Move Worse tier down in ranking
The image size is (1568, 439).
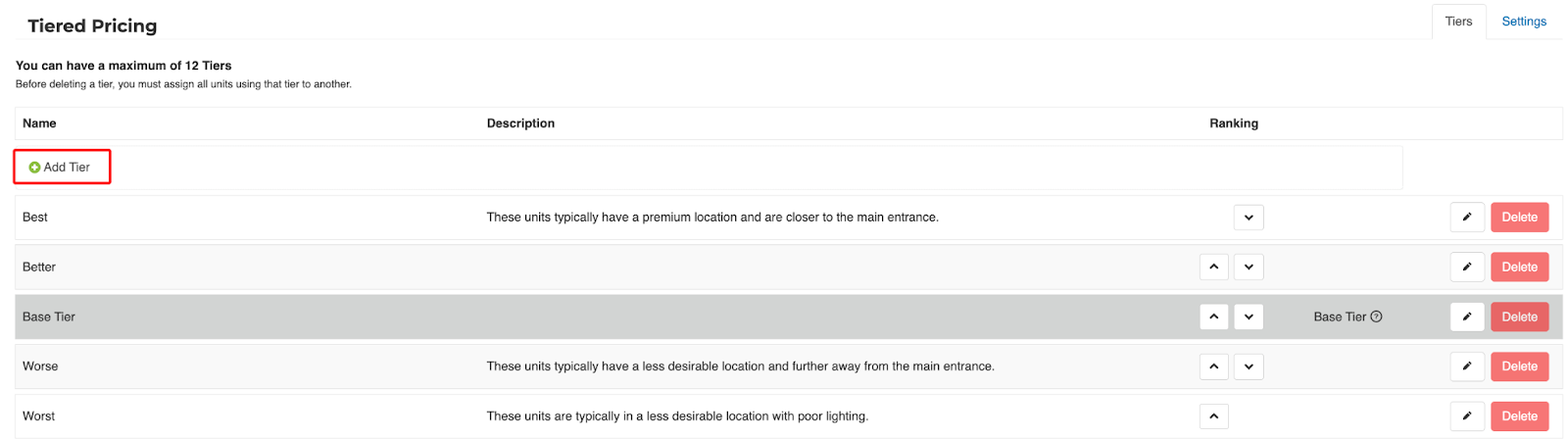click(x=1248, y=366)
